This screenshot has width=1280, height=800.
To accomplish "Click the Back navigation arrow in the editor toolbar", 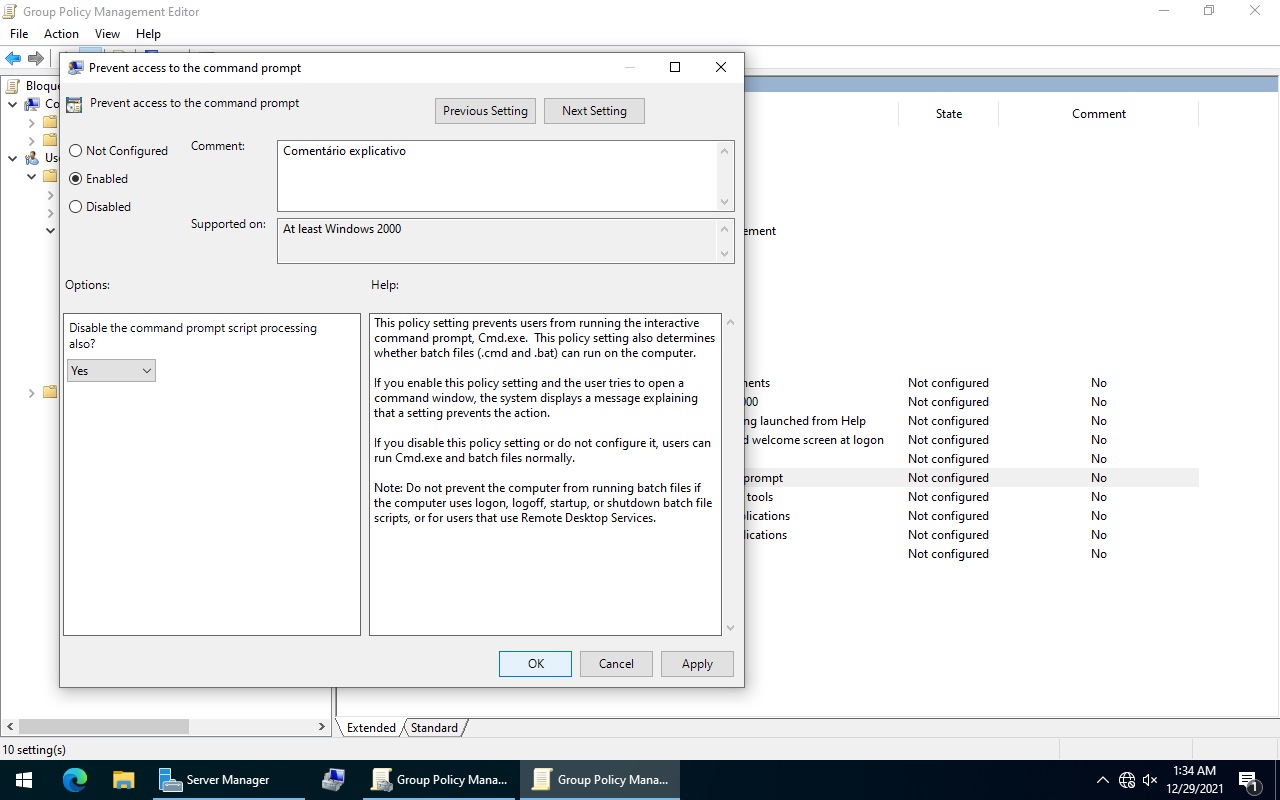I will (x=12, y=57).
